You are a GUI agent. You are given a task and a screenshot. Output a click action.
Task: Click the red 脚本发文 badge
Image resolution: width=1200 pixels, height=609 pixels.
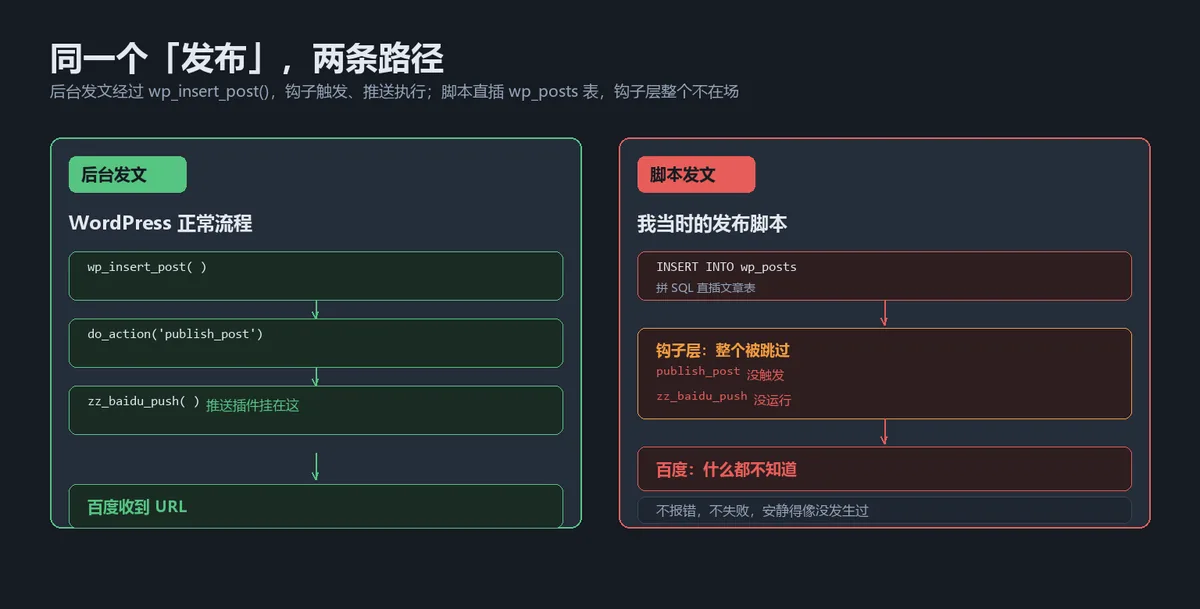[696, 174]
